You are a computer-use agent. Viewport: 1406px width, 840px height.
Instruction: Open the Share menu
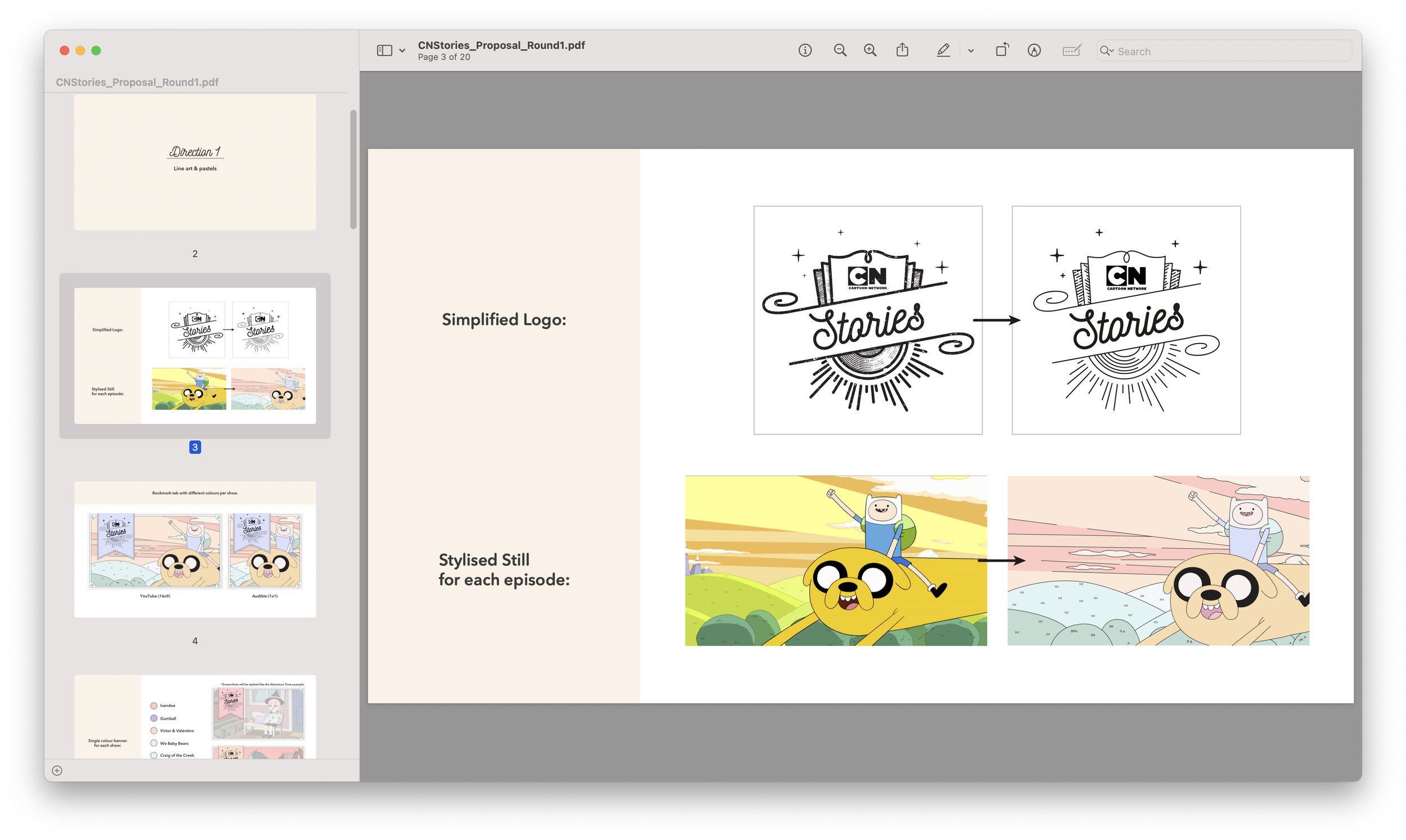click(902, 50)
